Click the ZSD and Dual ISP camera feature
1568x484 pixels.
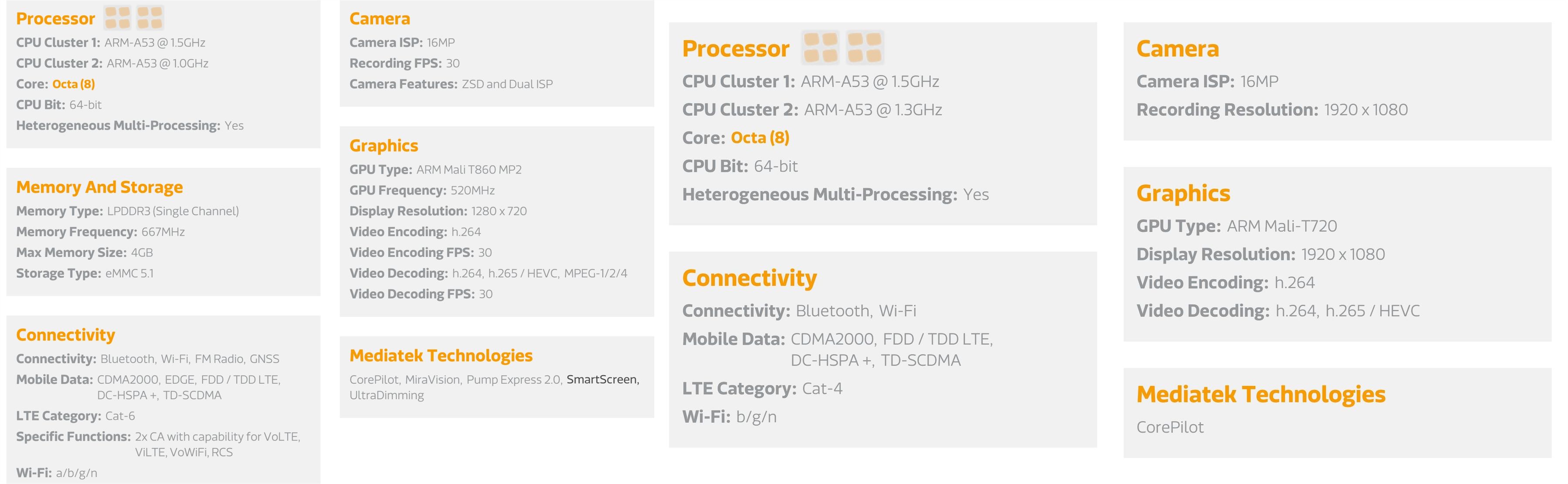point(507,84)
